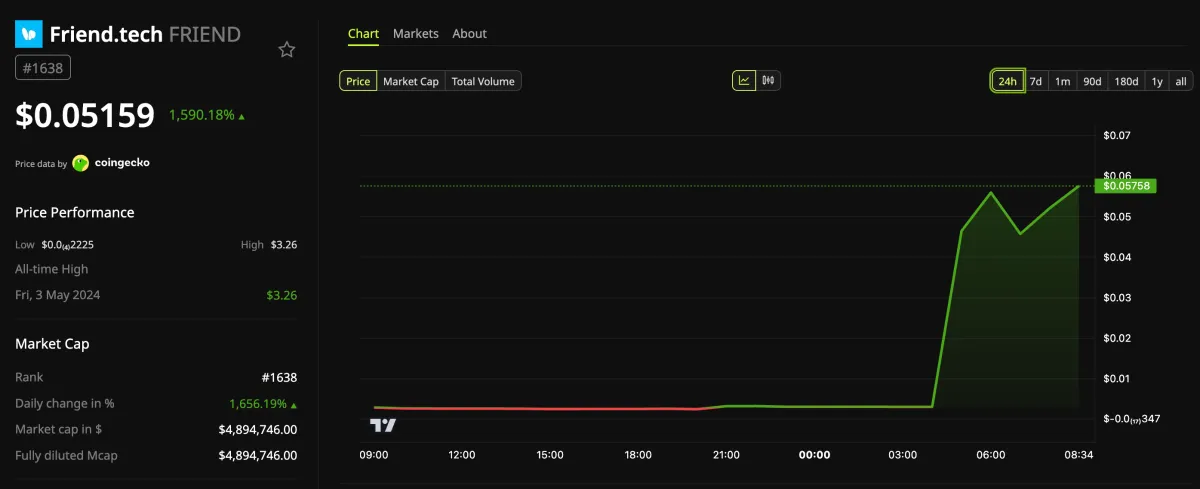Click the Fully diluted Mcap value

pos(258,456)
